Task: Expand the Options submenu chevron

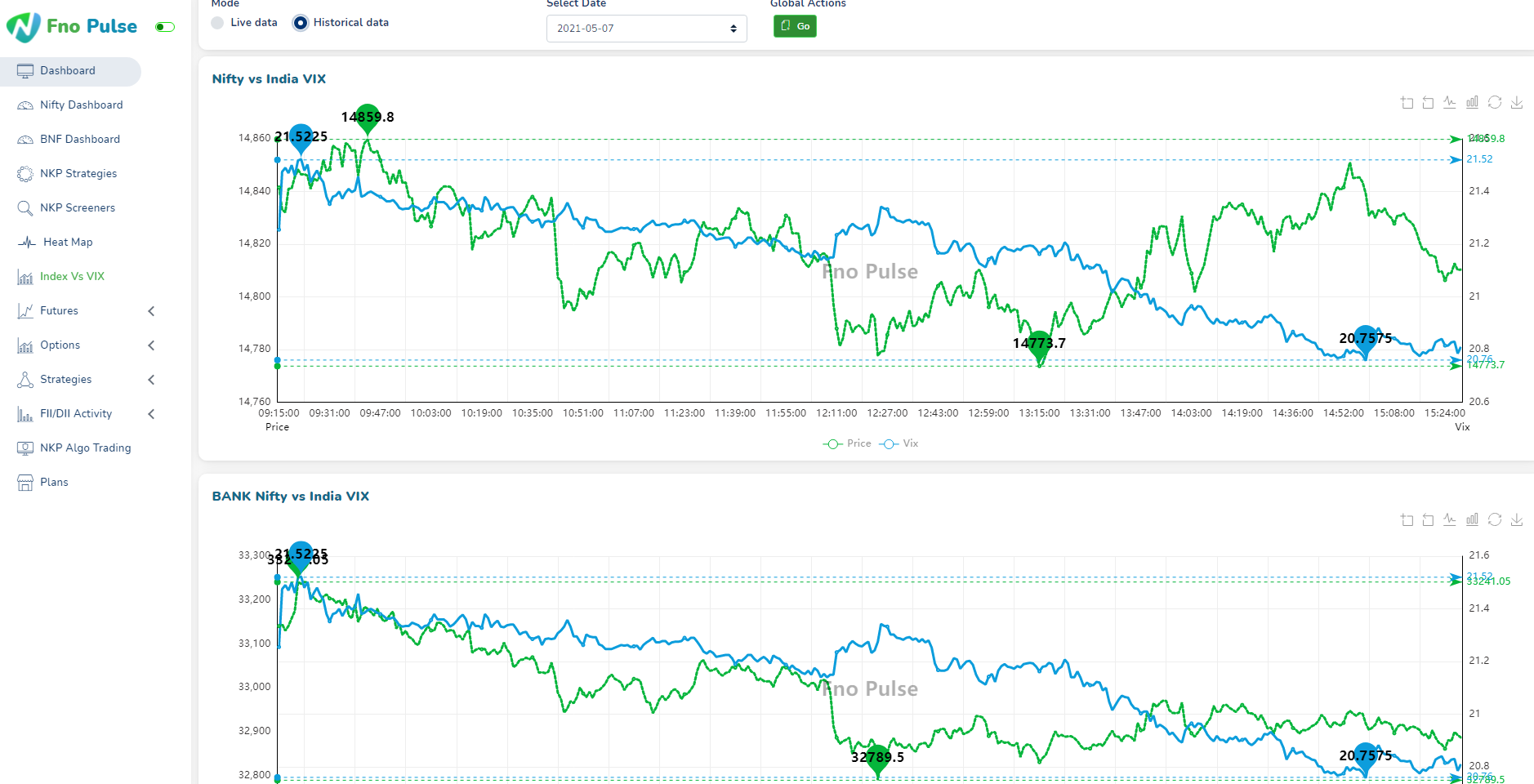Action: click(151, 345)
